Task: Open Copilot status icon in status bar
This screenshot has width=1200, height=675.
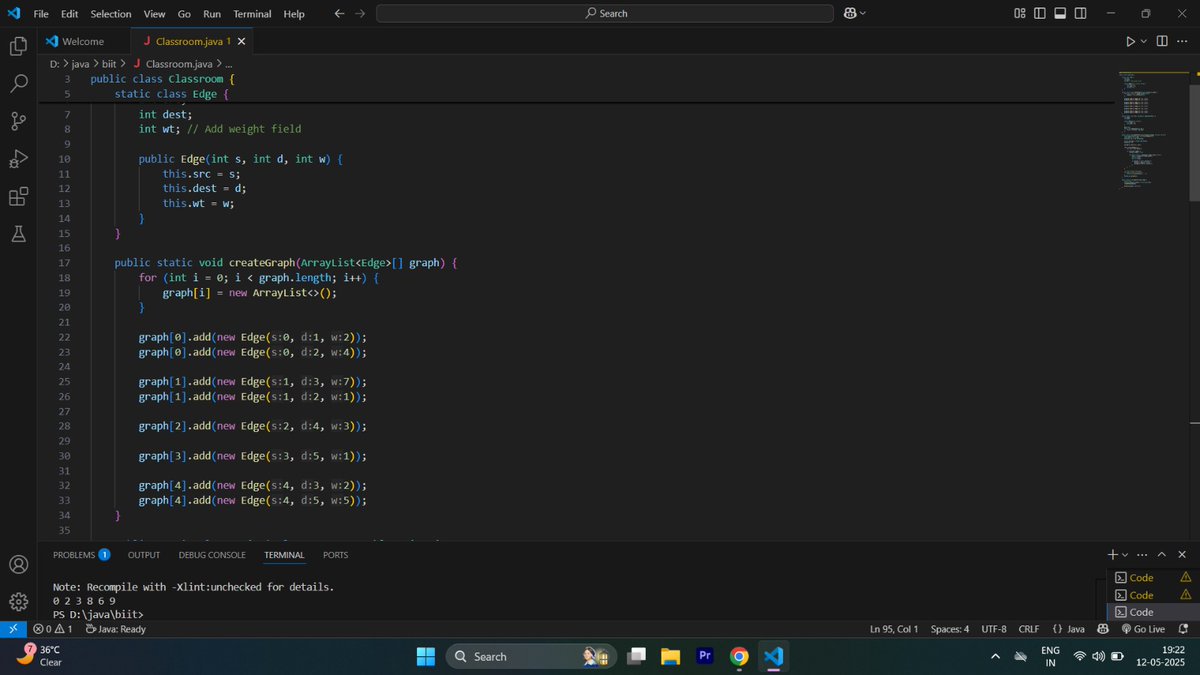Action: point(1103,629)
